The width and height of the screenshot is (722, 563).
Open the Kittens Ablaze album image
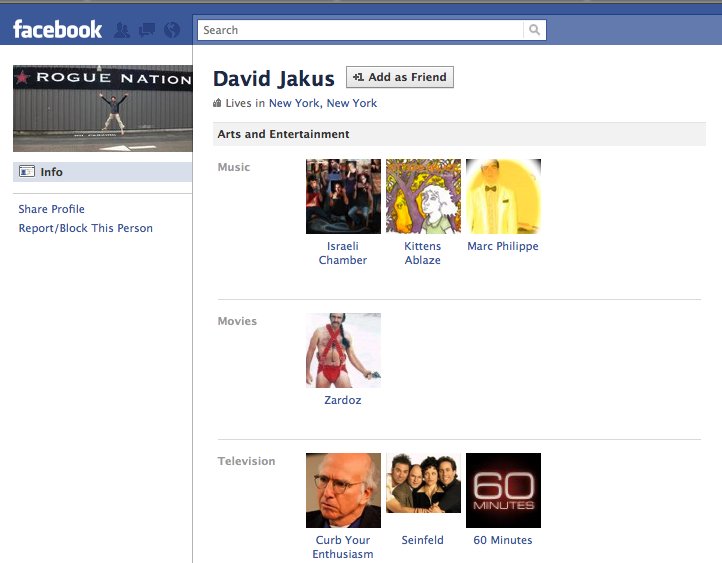pos(423,196)
